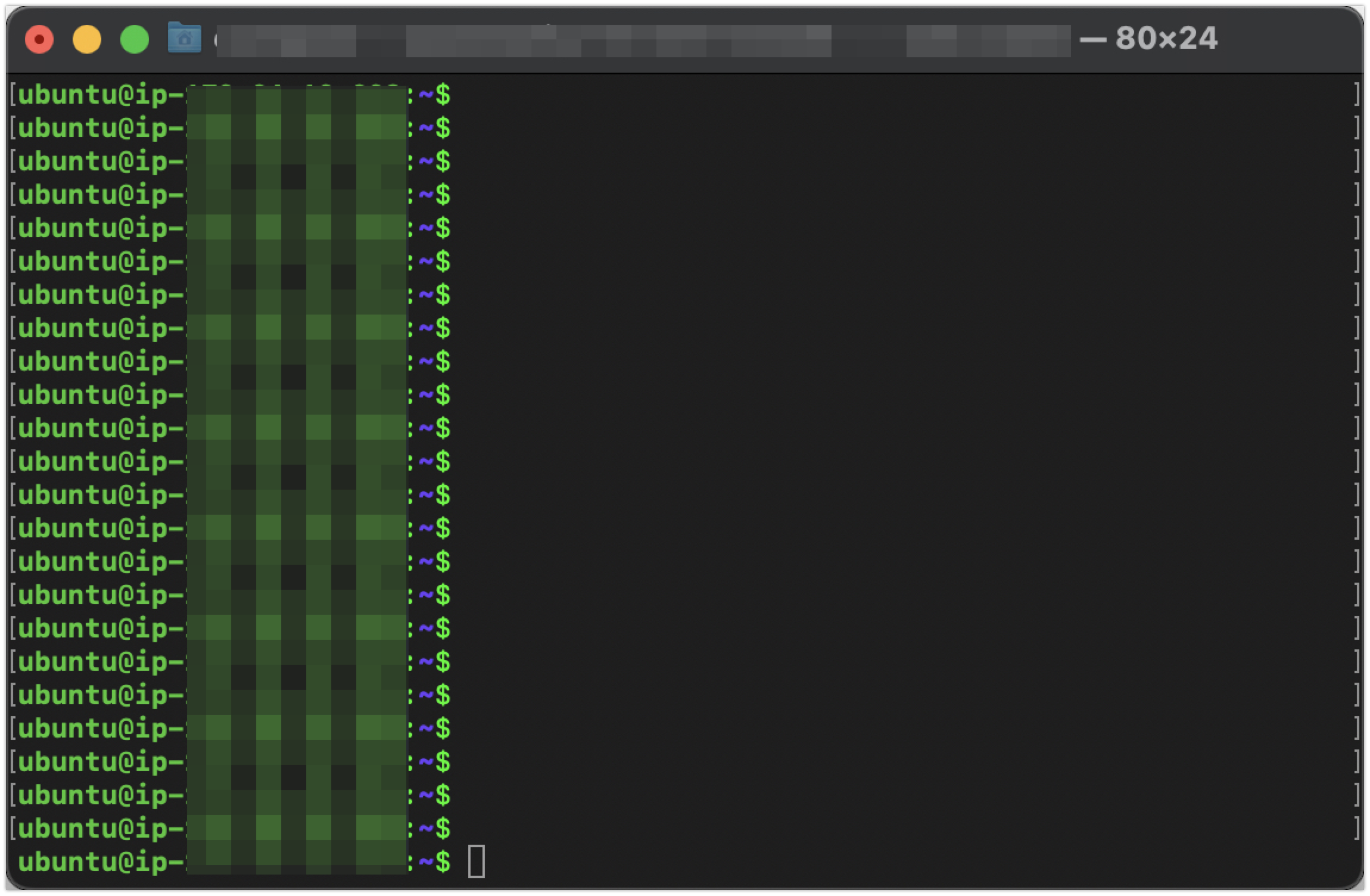
Task: Click the opening bracket starting the first prompt
Action: pos(13,95)
